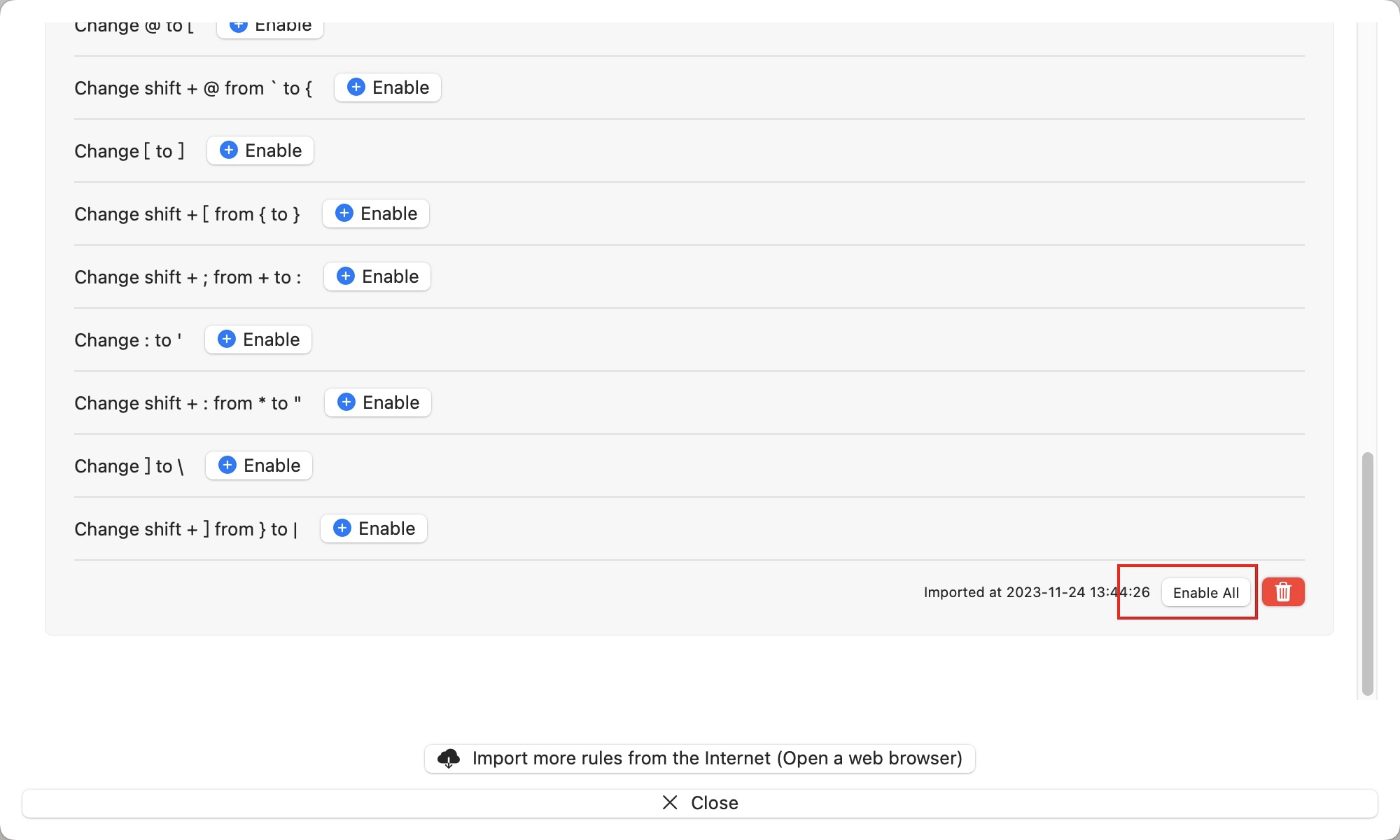1400x840 pixels.
Task: Click the 'Change : to '' rule label
Action: (x=128, y=340)
